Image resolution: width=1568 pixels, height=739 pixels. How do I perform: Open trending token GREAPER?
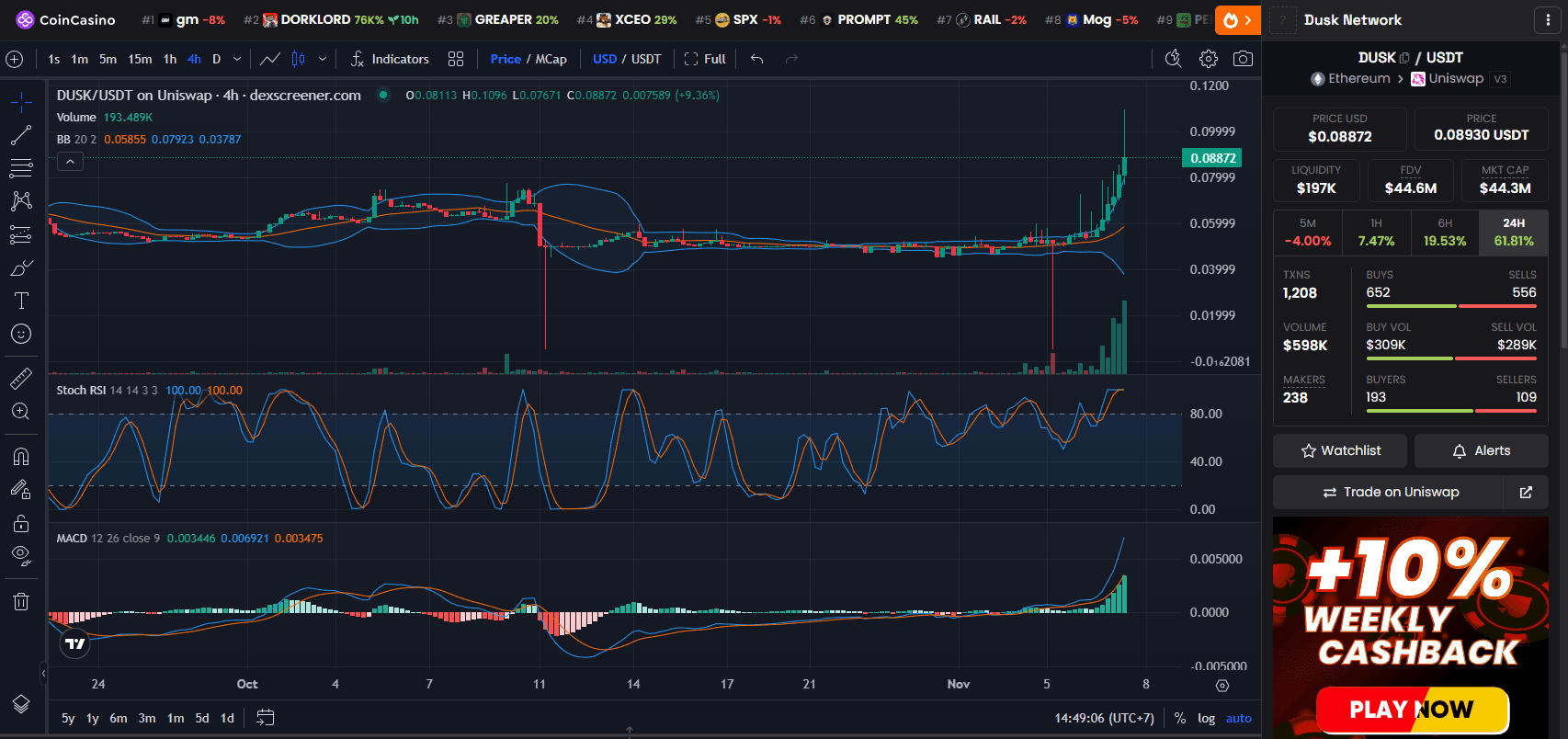(498, 19)
